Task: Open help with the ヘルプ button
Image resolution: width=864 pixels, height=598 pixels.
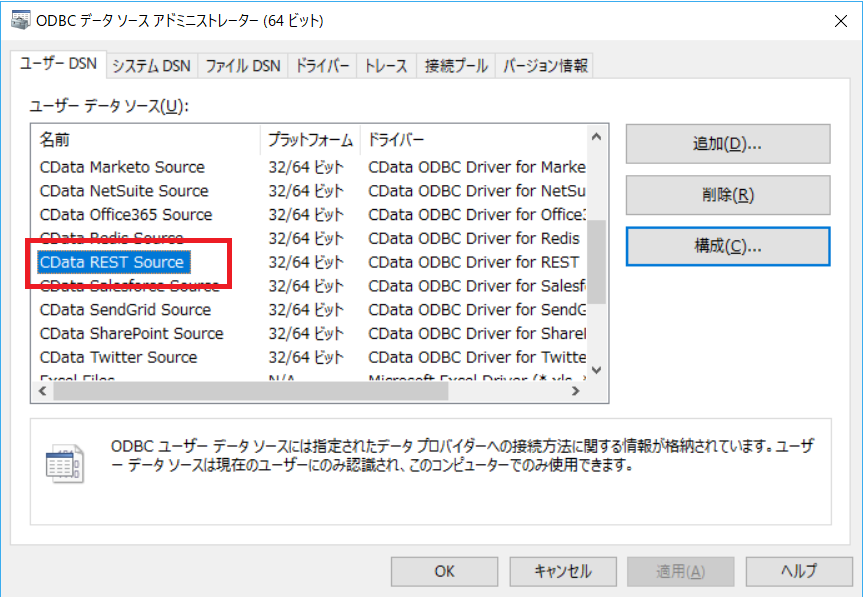Action: pyautogui.click(x=800, y=572)
